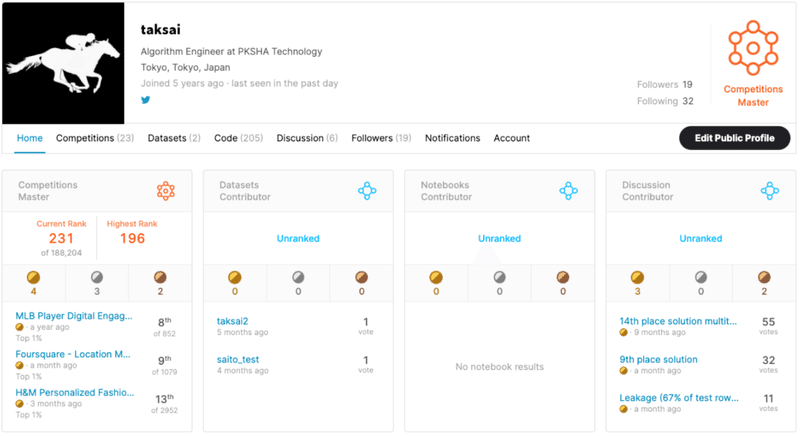Open 14th place solution discussion link
This screenshot has height=436, width=800.
coord(678,321)
